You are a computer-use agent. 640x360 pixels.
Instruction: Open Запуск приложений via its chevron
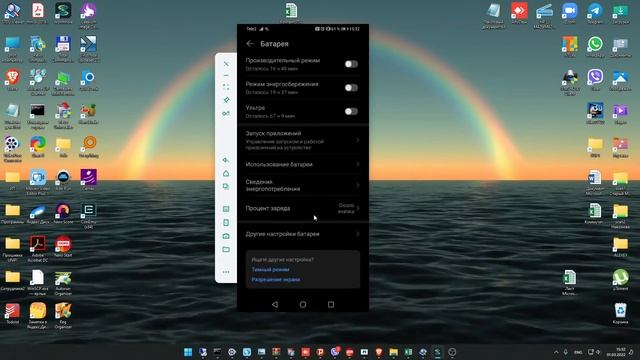pos(358,140)
